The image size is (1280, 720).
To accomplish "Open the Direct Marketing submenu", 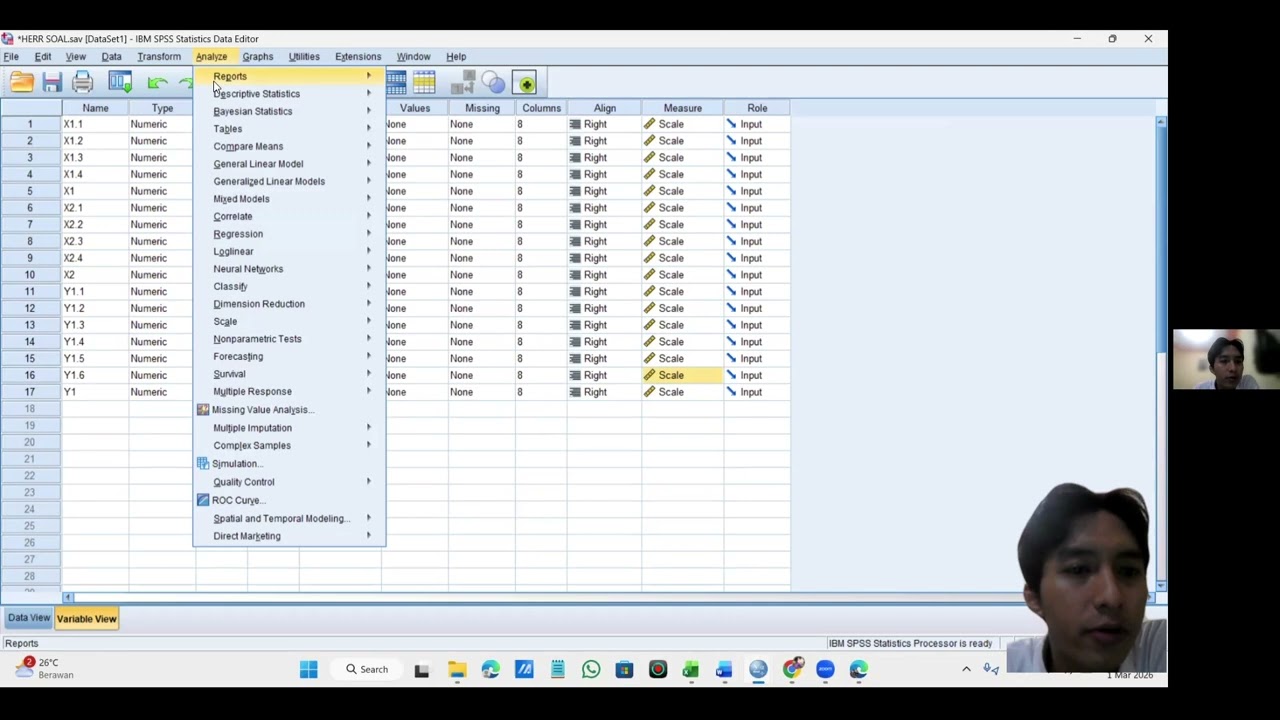I will [289, 536].
